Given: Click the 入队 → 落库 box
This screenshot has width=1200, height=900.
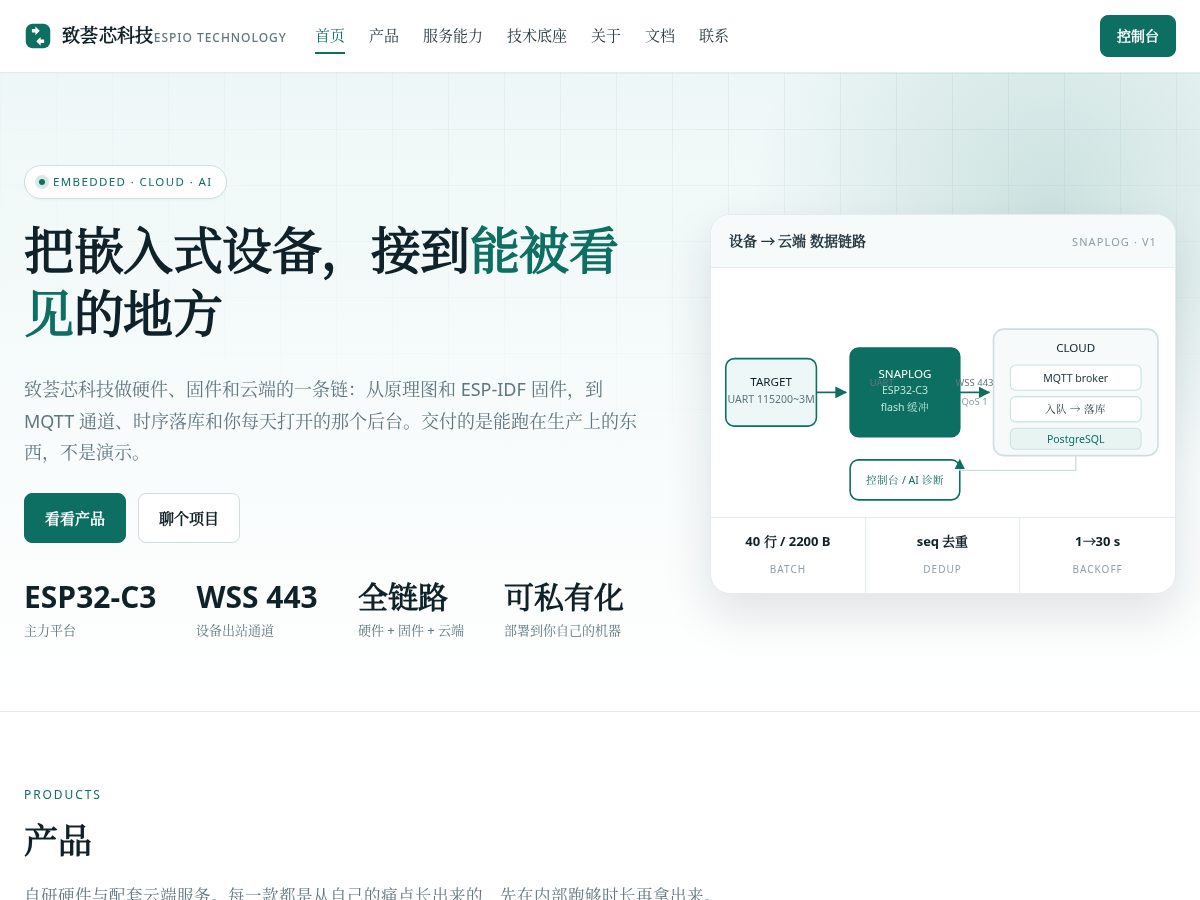Looking at the screenshot, I should point(1076,409).
